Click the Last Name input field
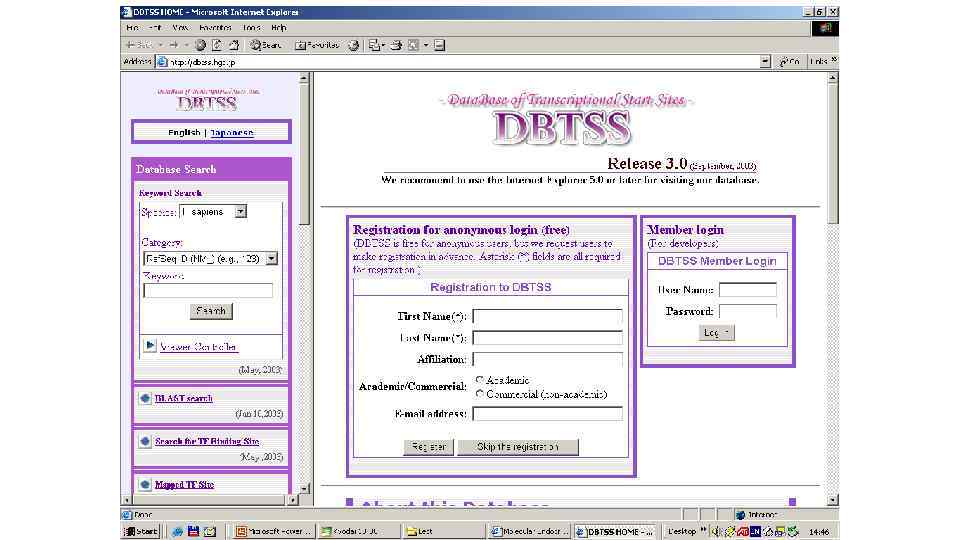The height and width of the screenshot is (540, 960). pyautogui.click(x=547, y=337)
